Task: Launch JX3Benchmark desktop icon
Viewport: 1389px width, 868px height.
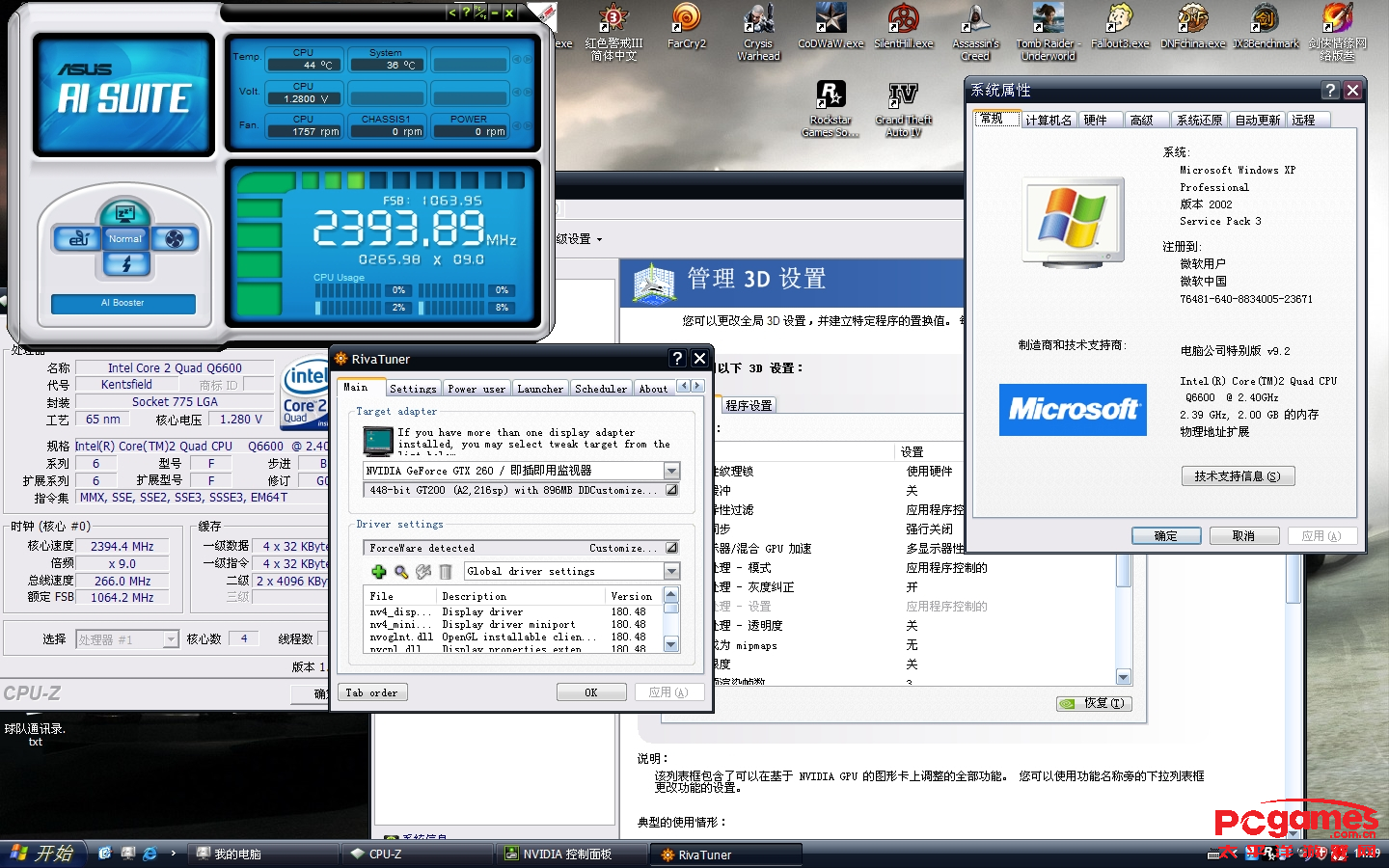Action: pos(1266,26)
